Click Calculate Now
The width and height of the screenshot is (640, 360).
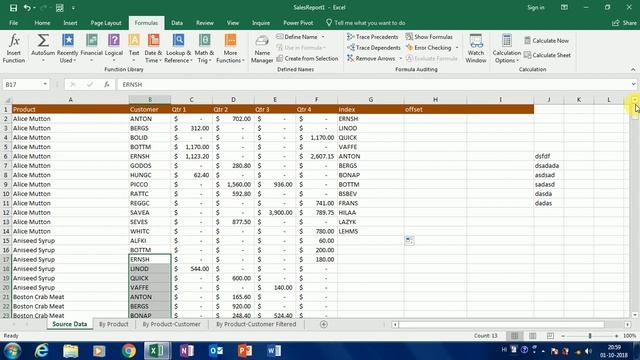coord(547,40)
